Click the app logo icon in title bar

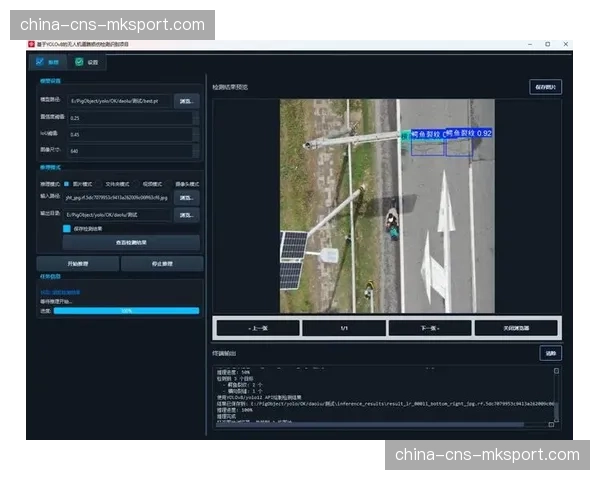[x=31, y=44]
